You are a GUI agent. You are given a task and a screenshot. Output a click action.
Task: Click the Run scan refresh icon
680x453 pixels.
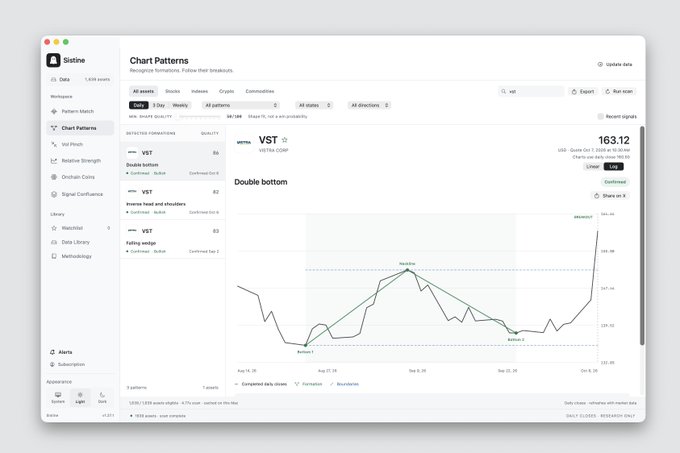[x=608, y=91]
